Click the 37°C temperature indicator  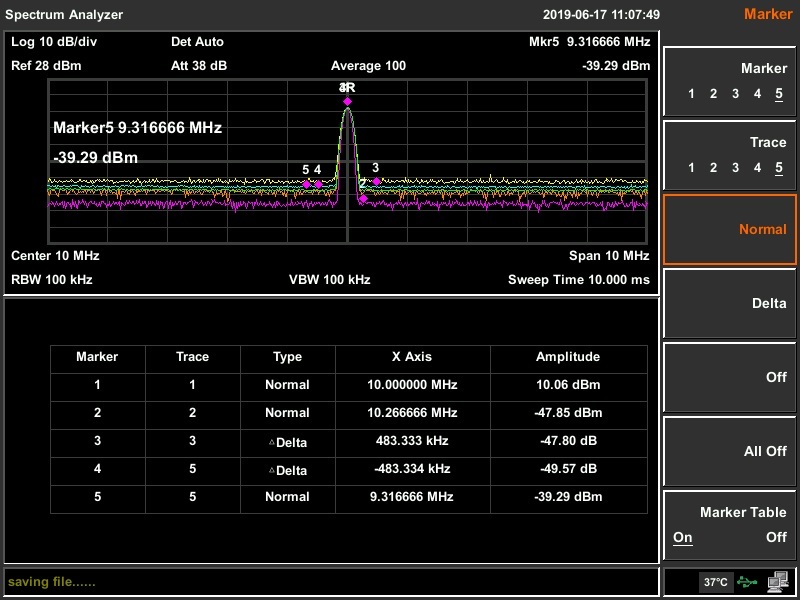(715, 582)
